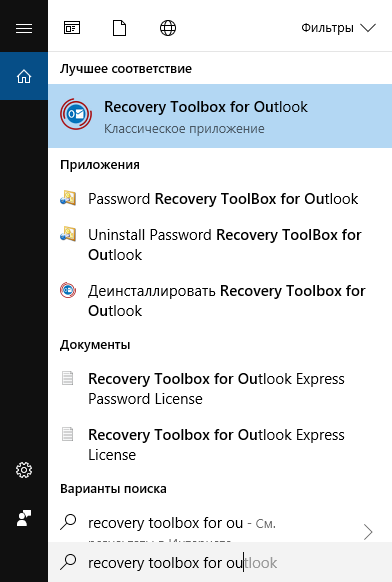Click the Документы section header
This screenshot has height=582, width=392.
tap(95, 345)
